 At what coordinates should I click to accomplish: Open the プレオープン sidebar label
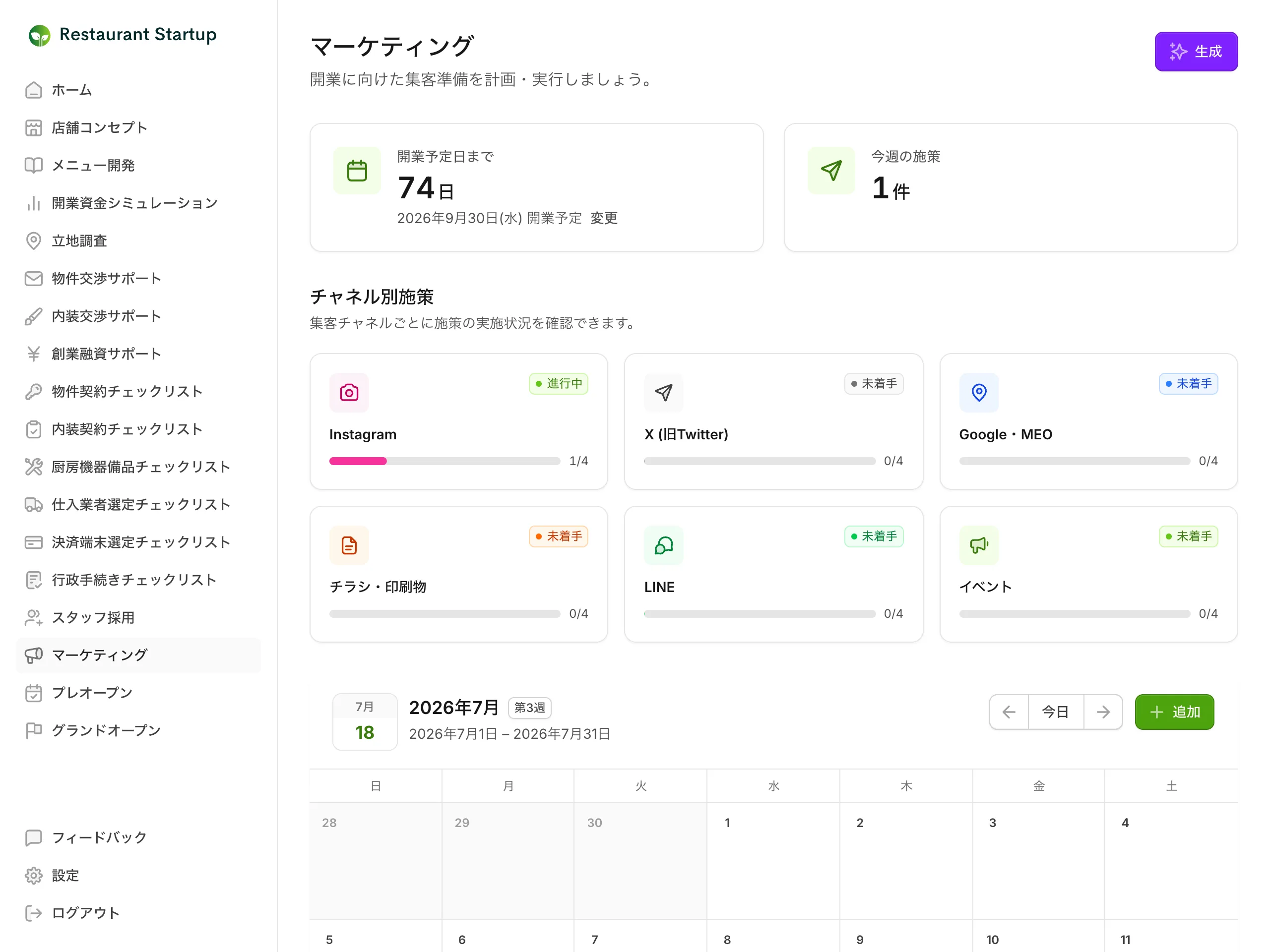(x=92, y=693)
